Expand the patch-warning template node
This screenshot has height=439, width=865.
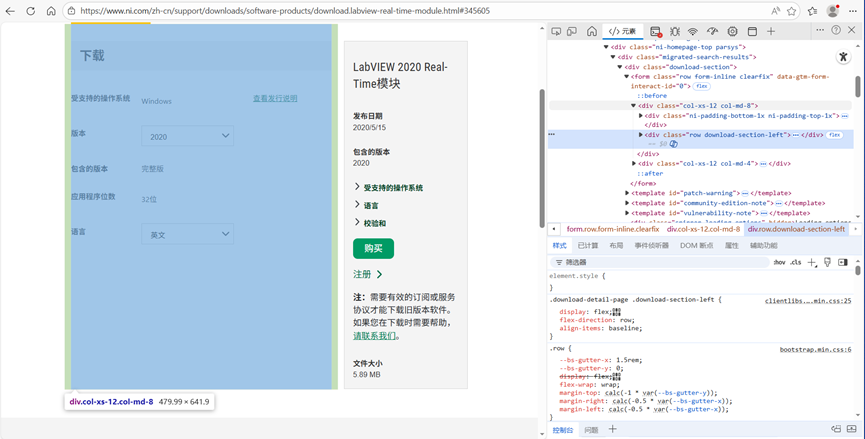tap(627, 193)
